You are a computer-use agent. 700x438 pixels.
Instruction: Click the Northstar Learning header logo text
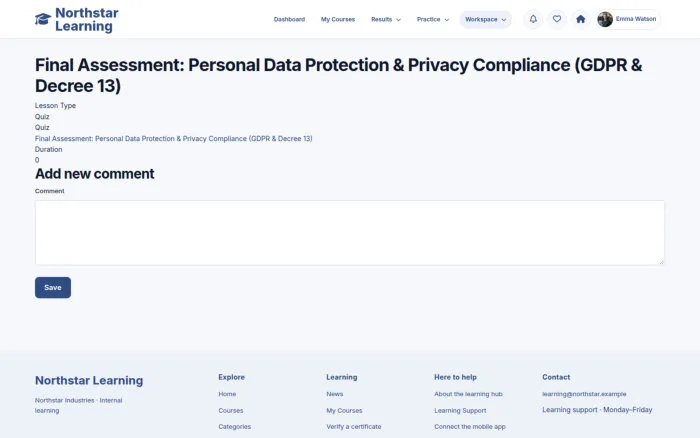click(87, 20)
